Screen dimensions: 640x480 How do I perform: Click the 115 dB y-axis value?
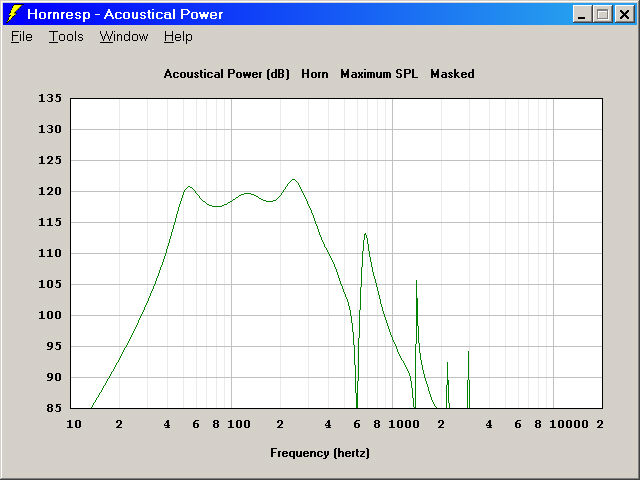[50, 222]
